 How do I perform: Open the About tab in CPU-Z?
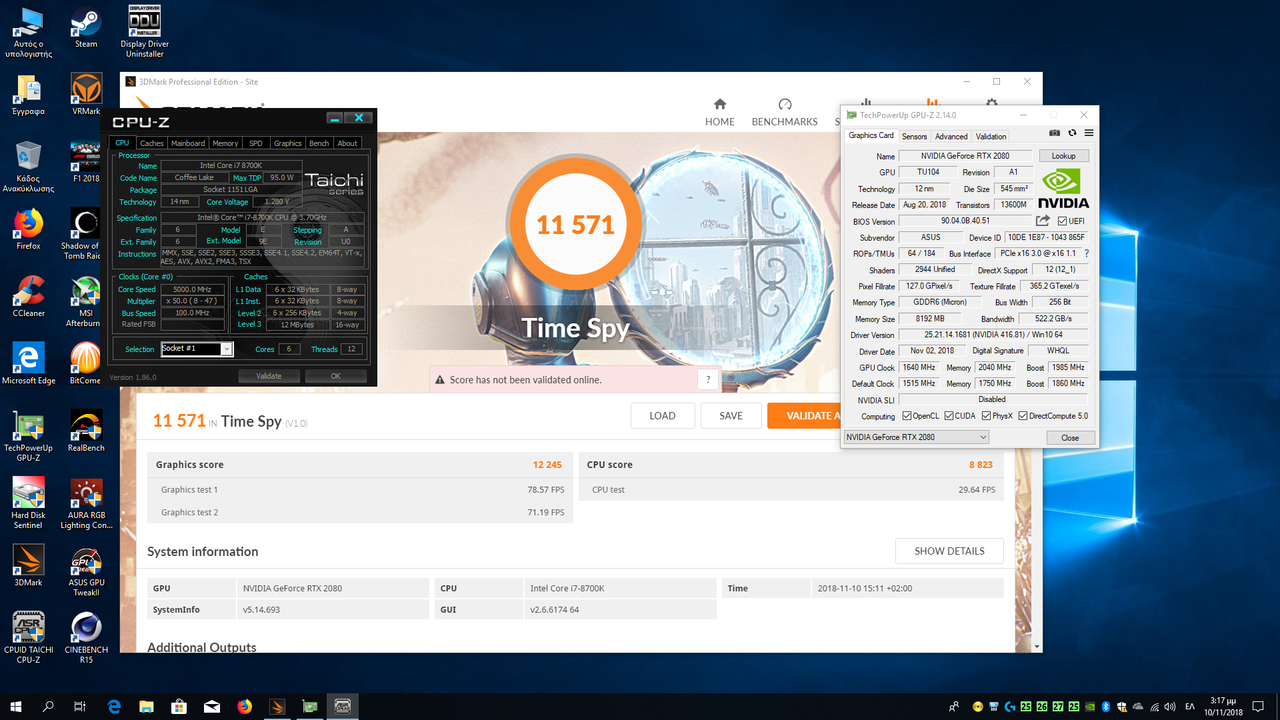pos(347,143)
